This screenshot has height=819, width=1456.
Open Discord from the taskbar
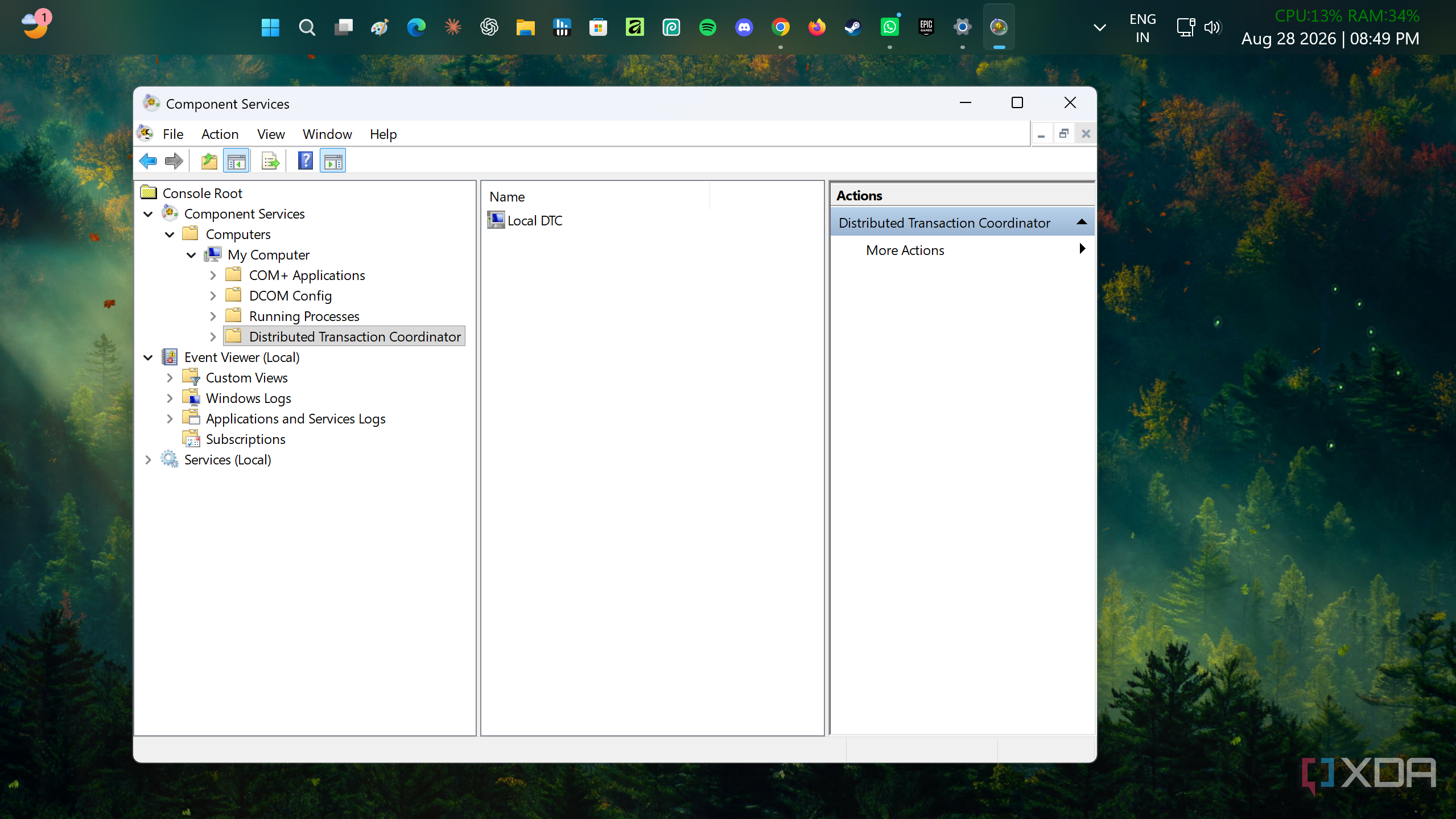click(x=744, y=27)
